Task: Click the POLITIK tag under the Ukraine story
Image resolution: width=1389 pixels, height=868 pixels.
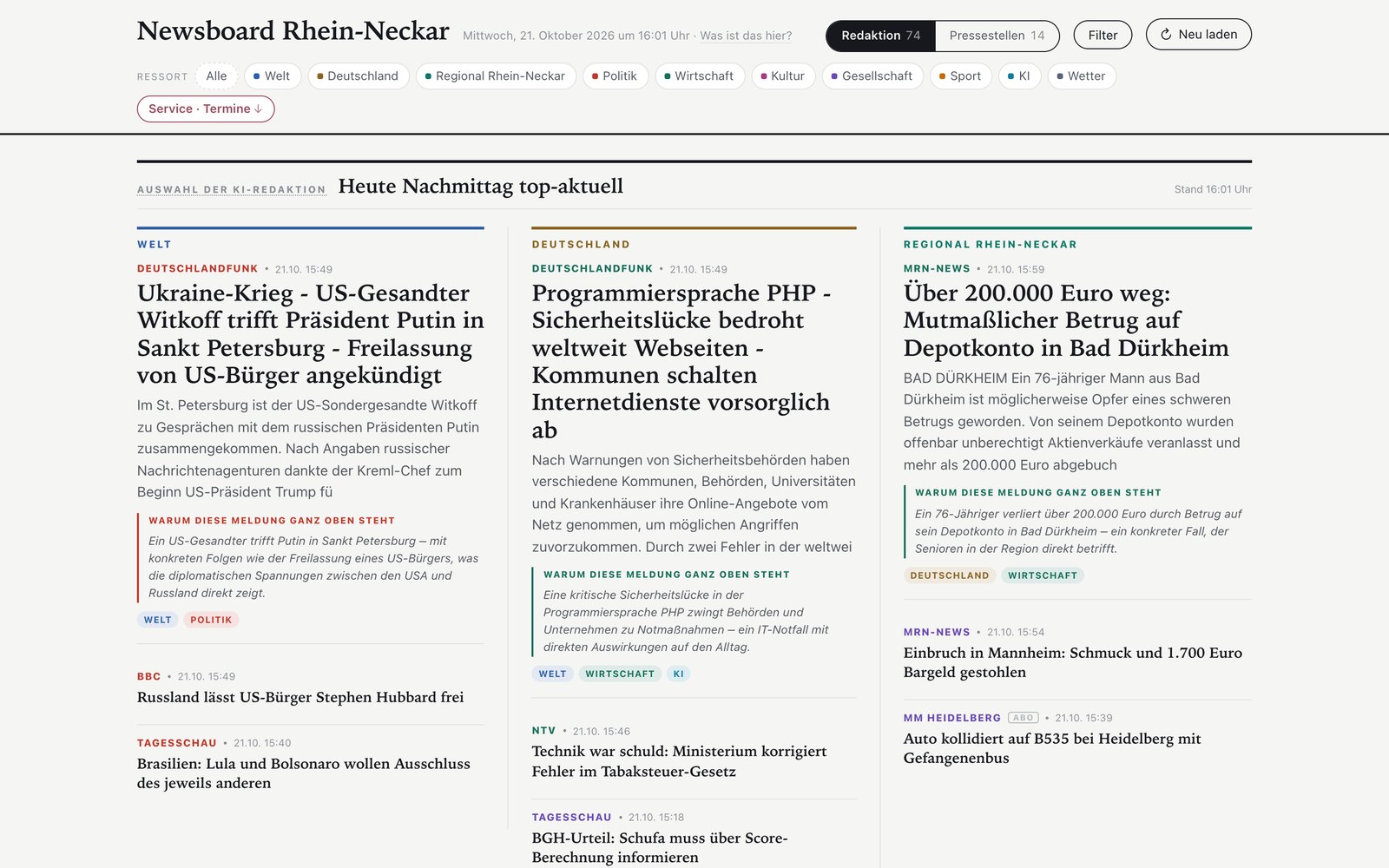Action: (211, 620)
